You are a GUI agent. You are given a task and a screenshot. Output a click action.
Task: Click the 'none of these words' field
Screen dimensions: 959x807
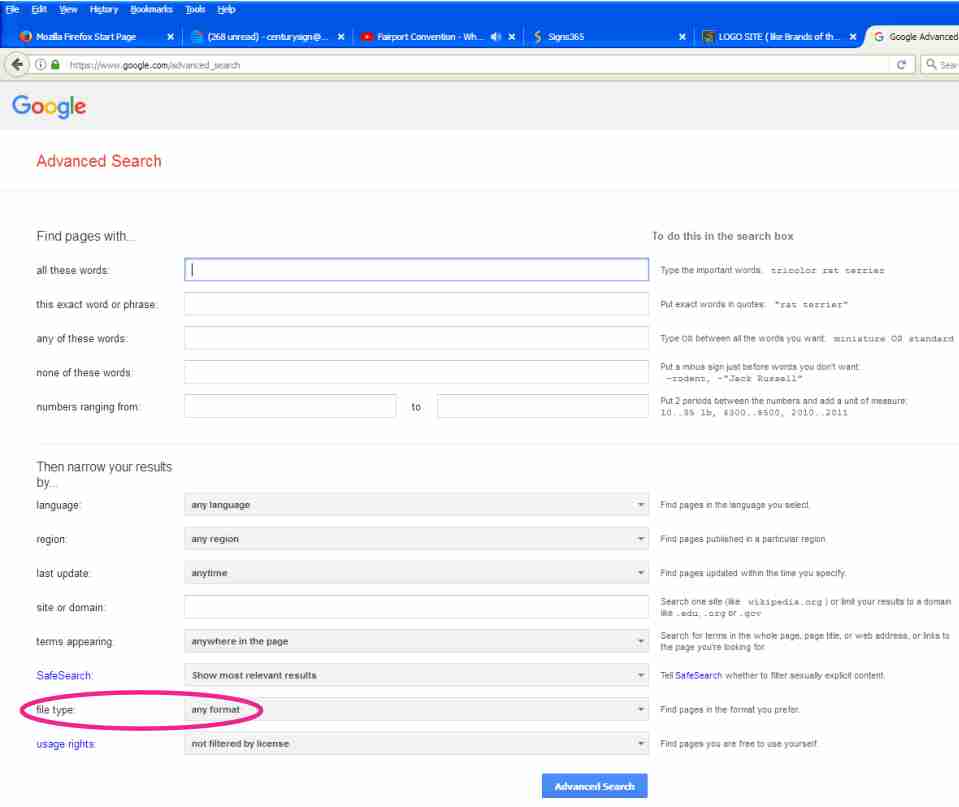coord(416,373)
